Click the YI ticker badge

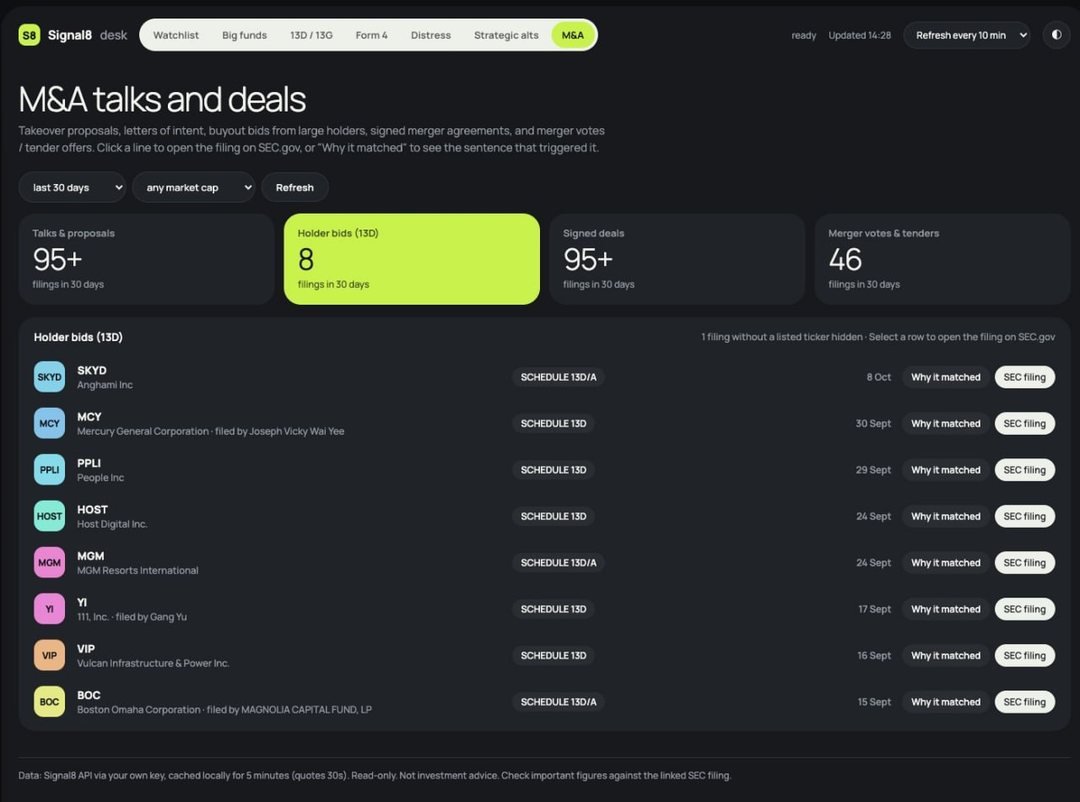50,609
